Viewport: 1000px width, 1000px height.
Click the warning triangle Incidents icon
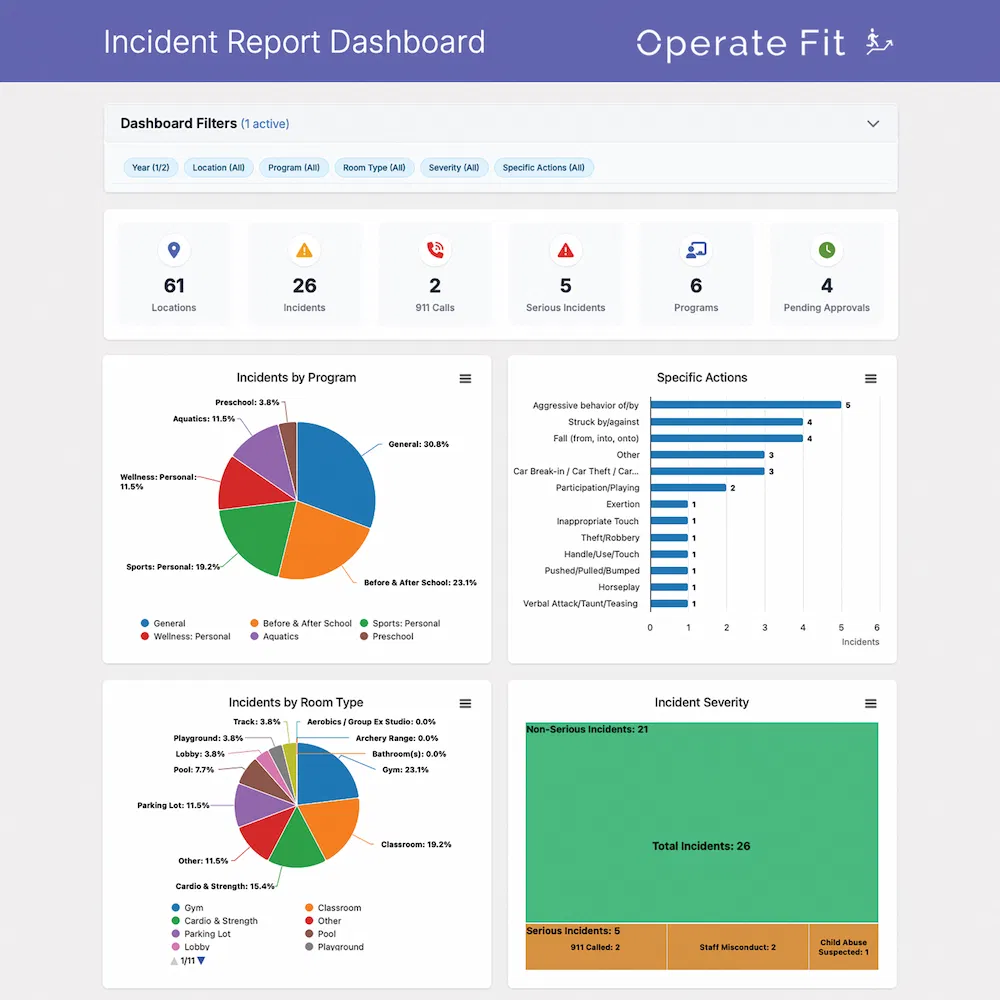coord(304,250)
